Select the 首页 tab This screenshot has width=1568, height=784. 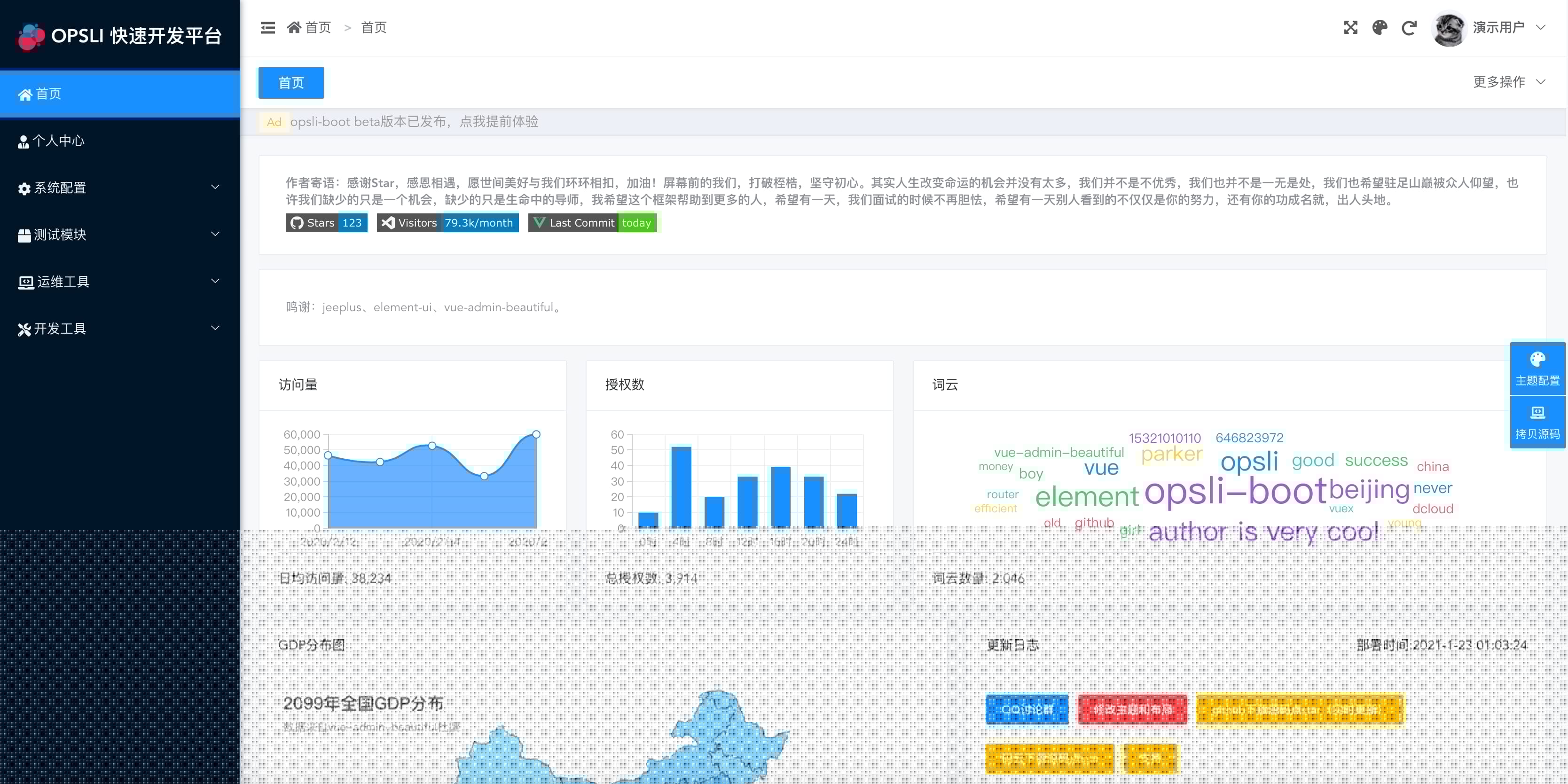click(291, 82)
